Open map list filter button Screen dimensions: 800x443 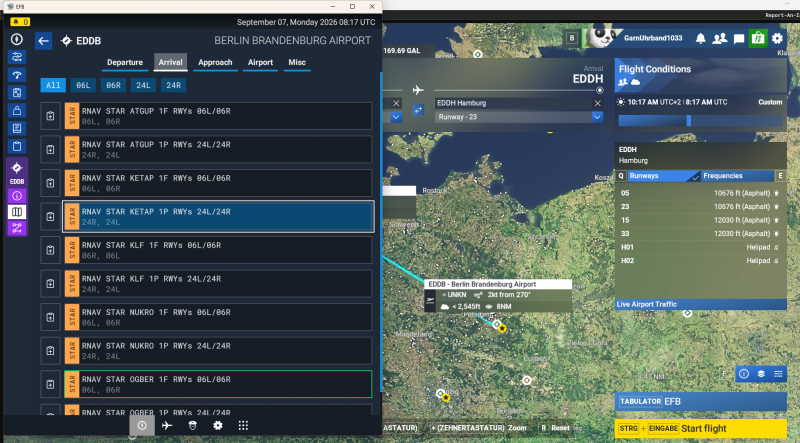coord(778,374)
